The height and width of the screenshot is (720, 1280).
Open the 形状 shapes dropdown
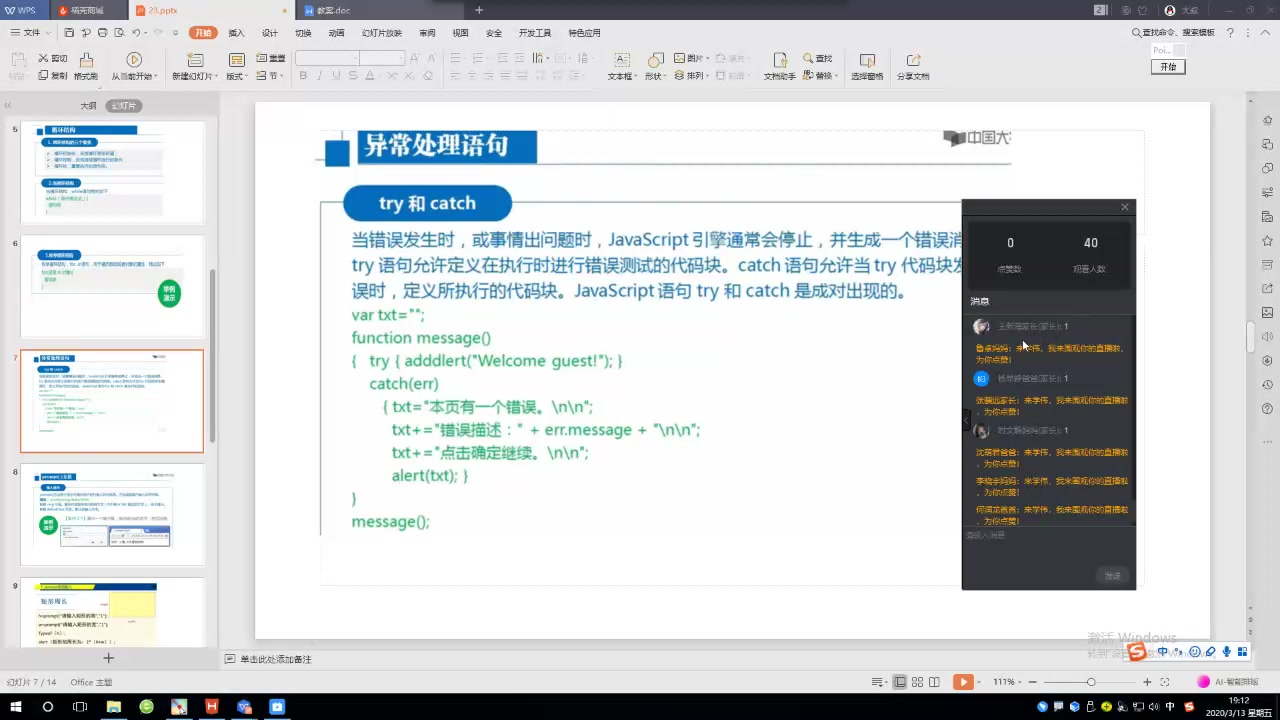pyautogui.click(x=655, y=76)
